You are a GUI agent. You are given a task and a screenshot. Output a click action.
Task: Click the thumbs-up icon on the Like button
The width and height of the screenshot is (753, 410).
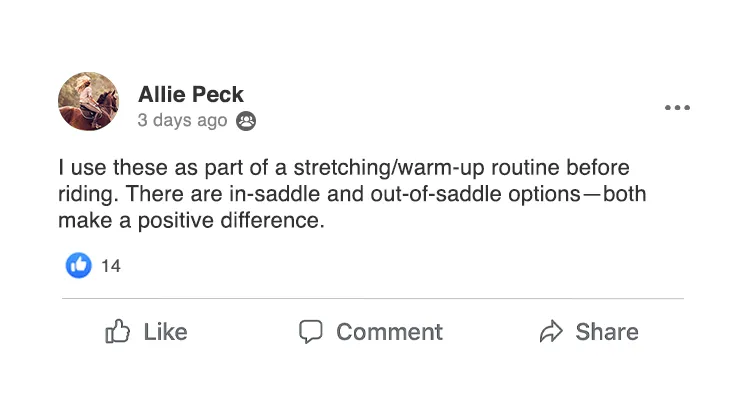tap(118, 331)
